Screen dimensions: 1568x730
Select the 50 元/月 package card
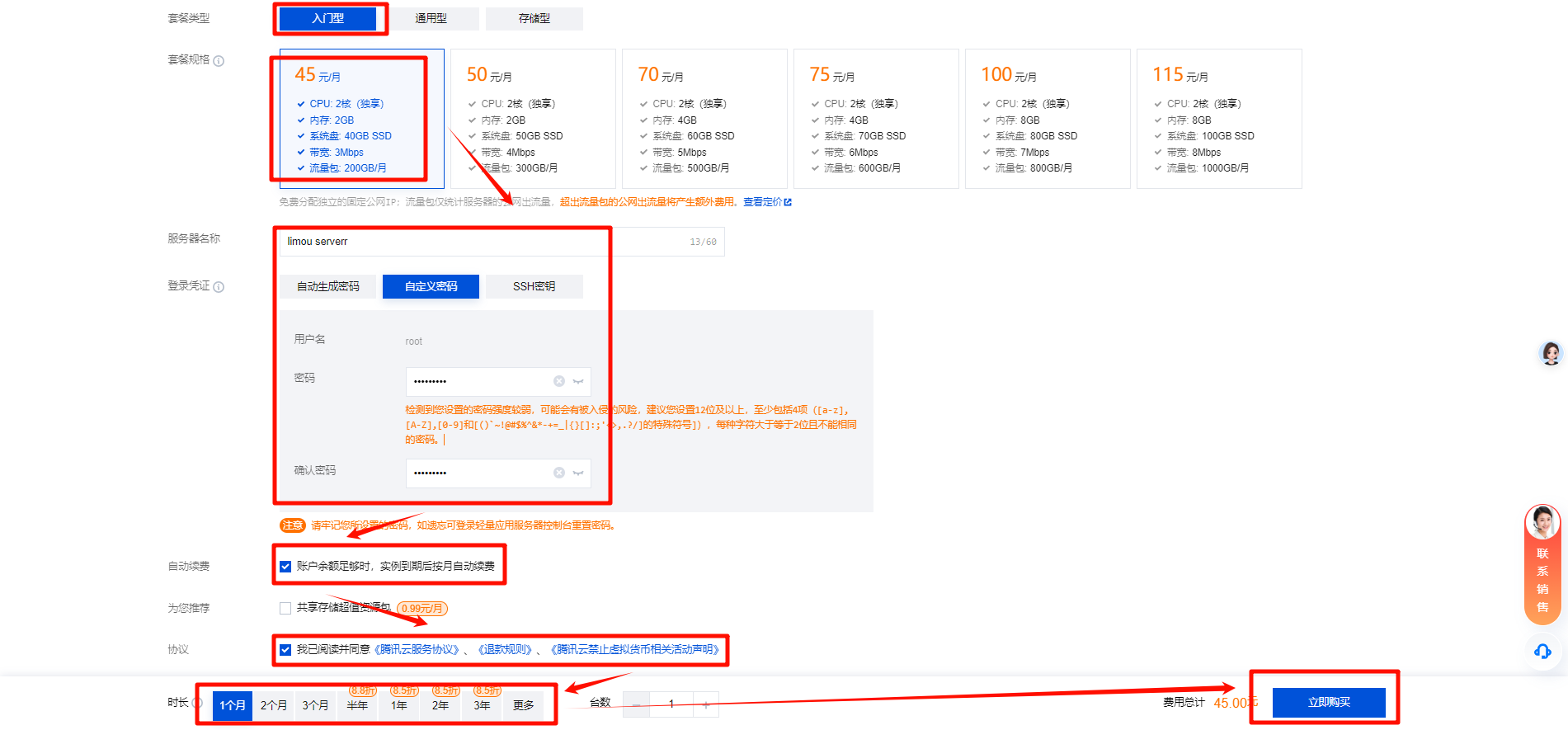533,119
